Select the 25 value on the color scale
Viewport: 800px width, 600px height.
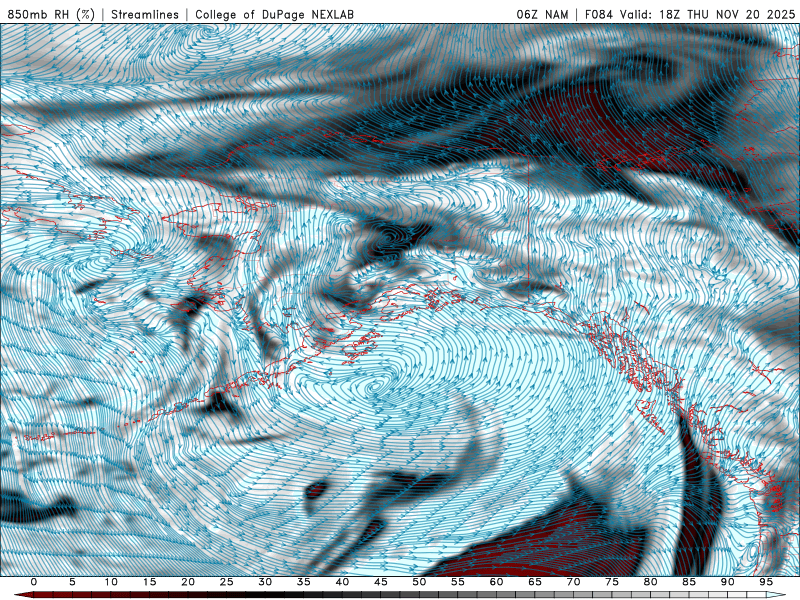coord(227,582)
